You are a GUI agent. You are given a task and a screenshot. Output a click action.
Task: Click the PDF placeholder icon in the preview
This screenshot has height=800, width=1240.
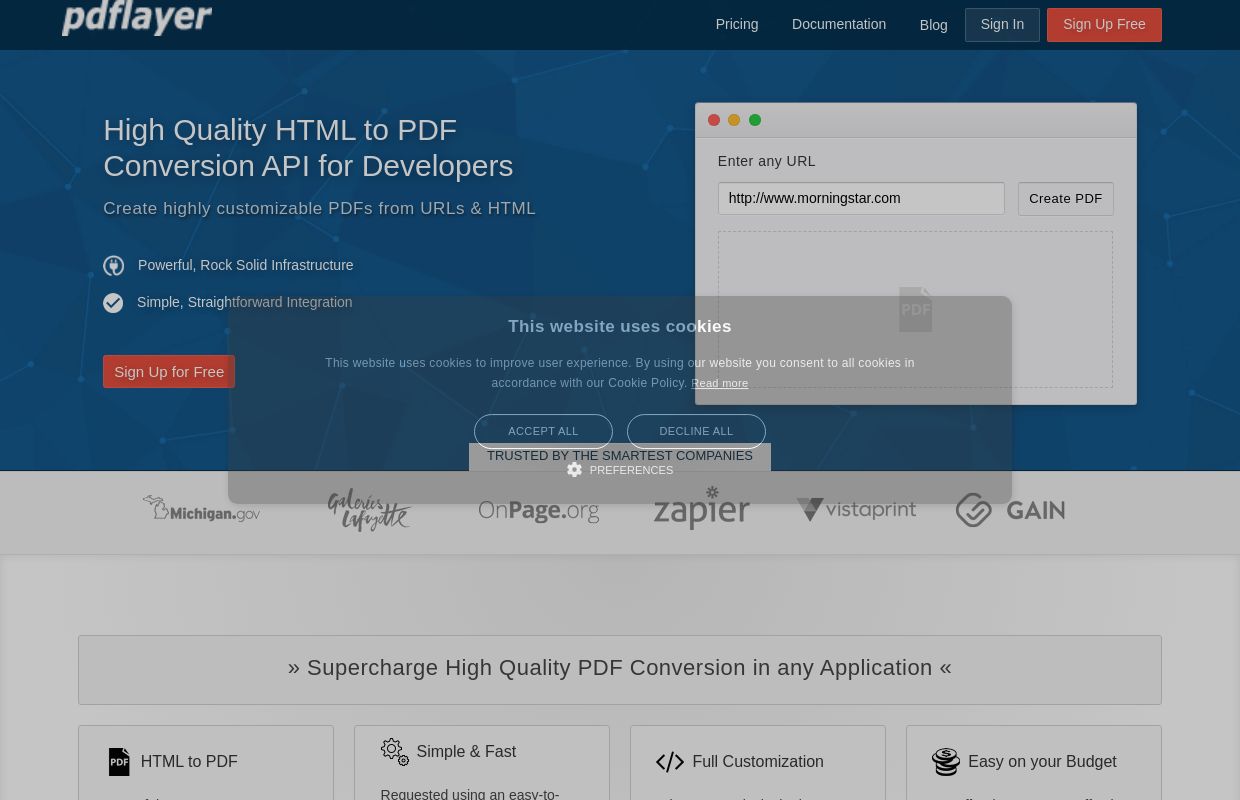click(916, 309)
